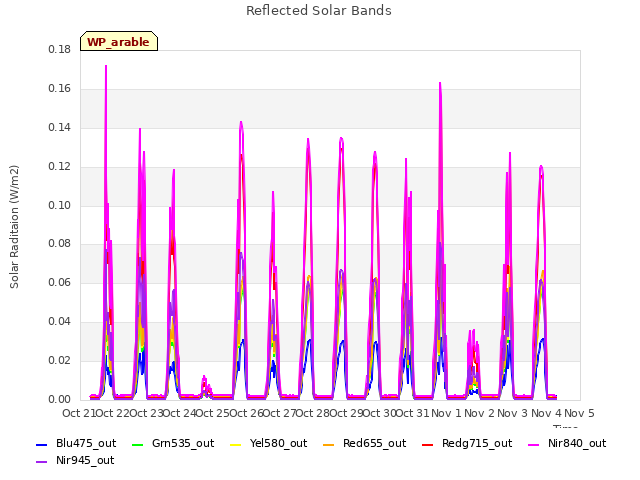
Task: Click the Nov 3 x-axis date label
Action: pyautogui.click(x=513, y=413)
